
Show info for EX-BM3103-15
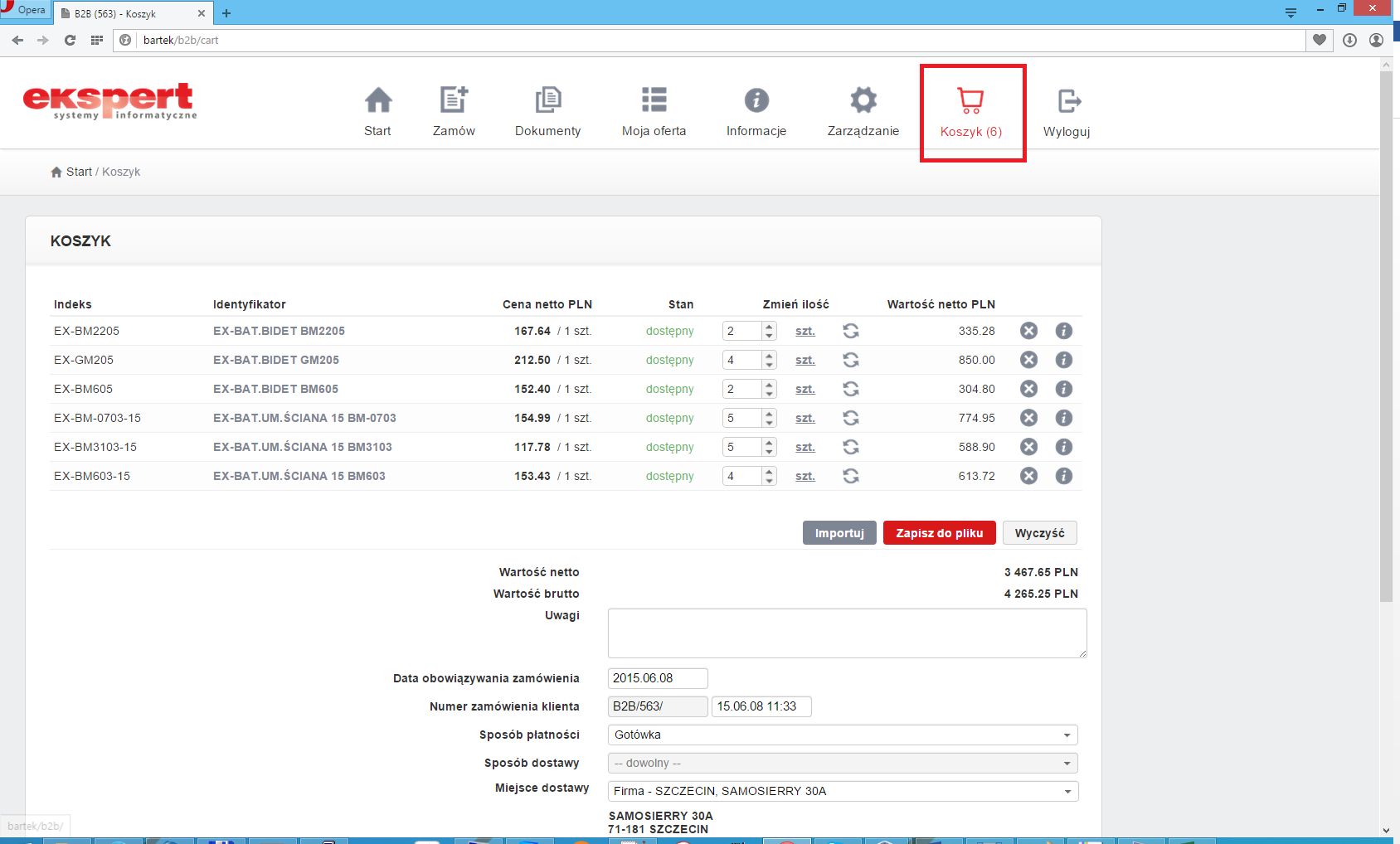[x=1064, y=447]
